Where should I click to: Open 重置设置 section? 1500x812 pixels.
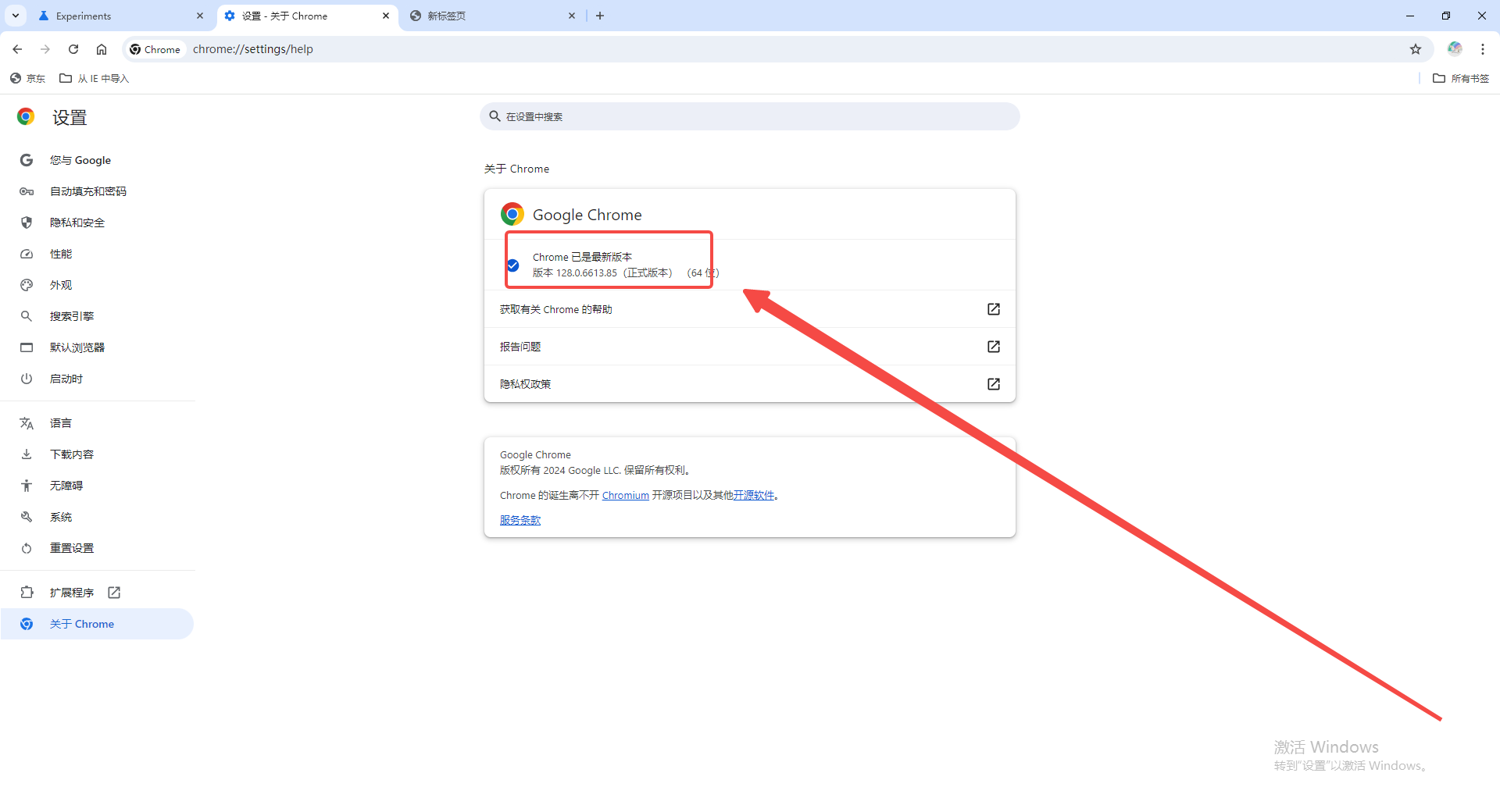pyautogui.click(x=98, y=548)
